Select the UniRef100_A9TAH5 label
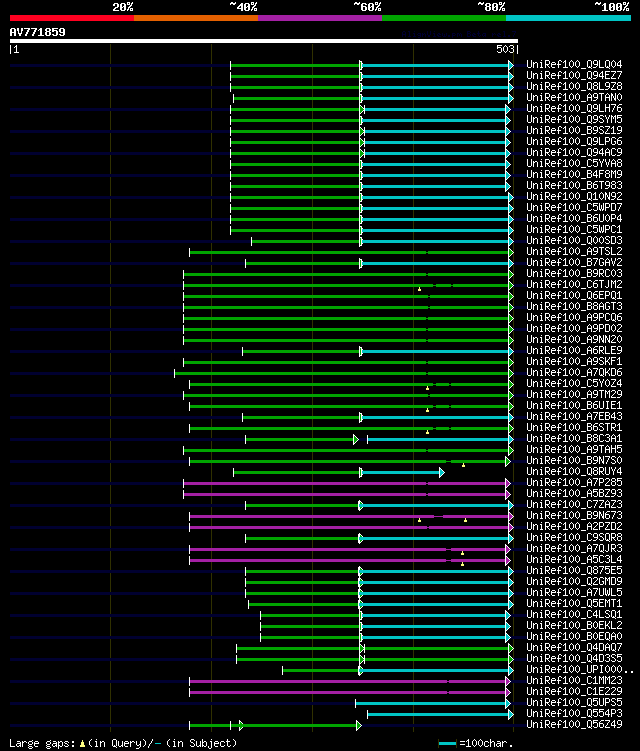The image size is (640, 751). (x=574, y=450)
